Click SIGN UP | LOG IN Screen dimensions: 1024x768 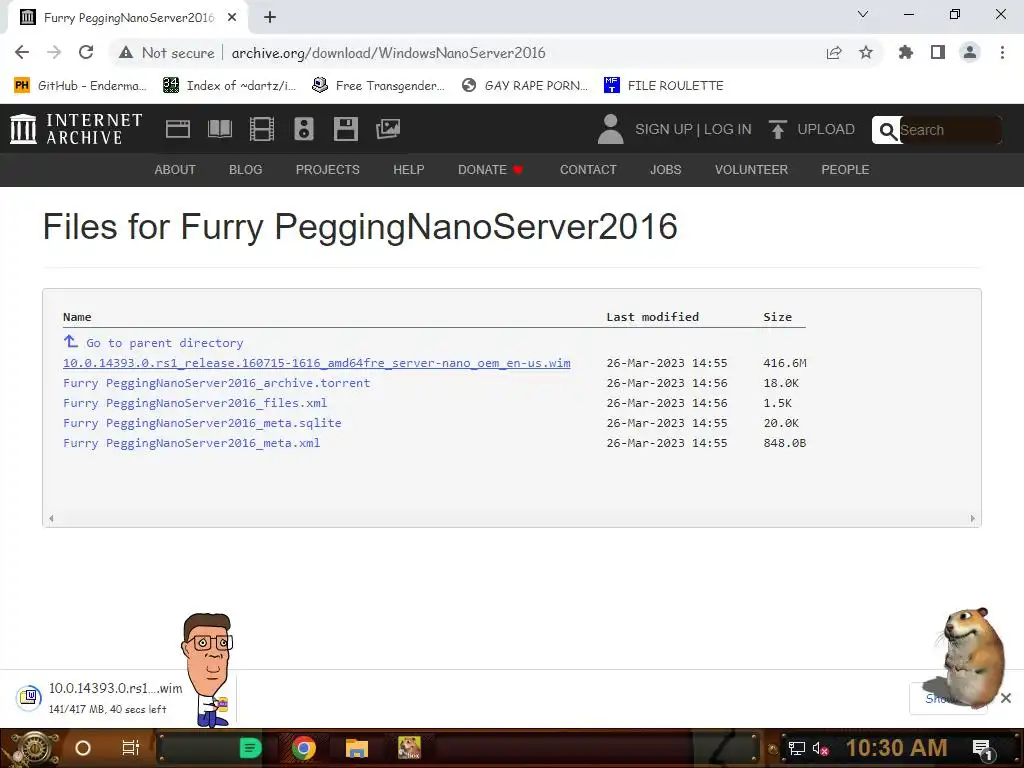pyautogui.click(x=693, y=129)
